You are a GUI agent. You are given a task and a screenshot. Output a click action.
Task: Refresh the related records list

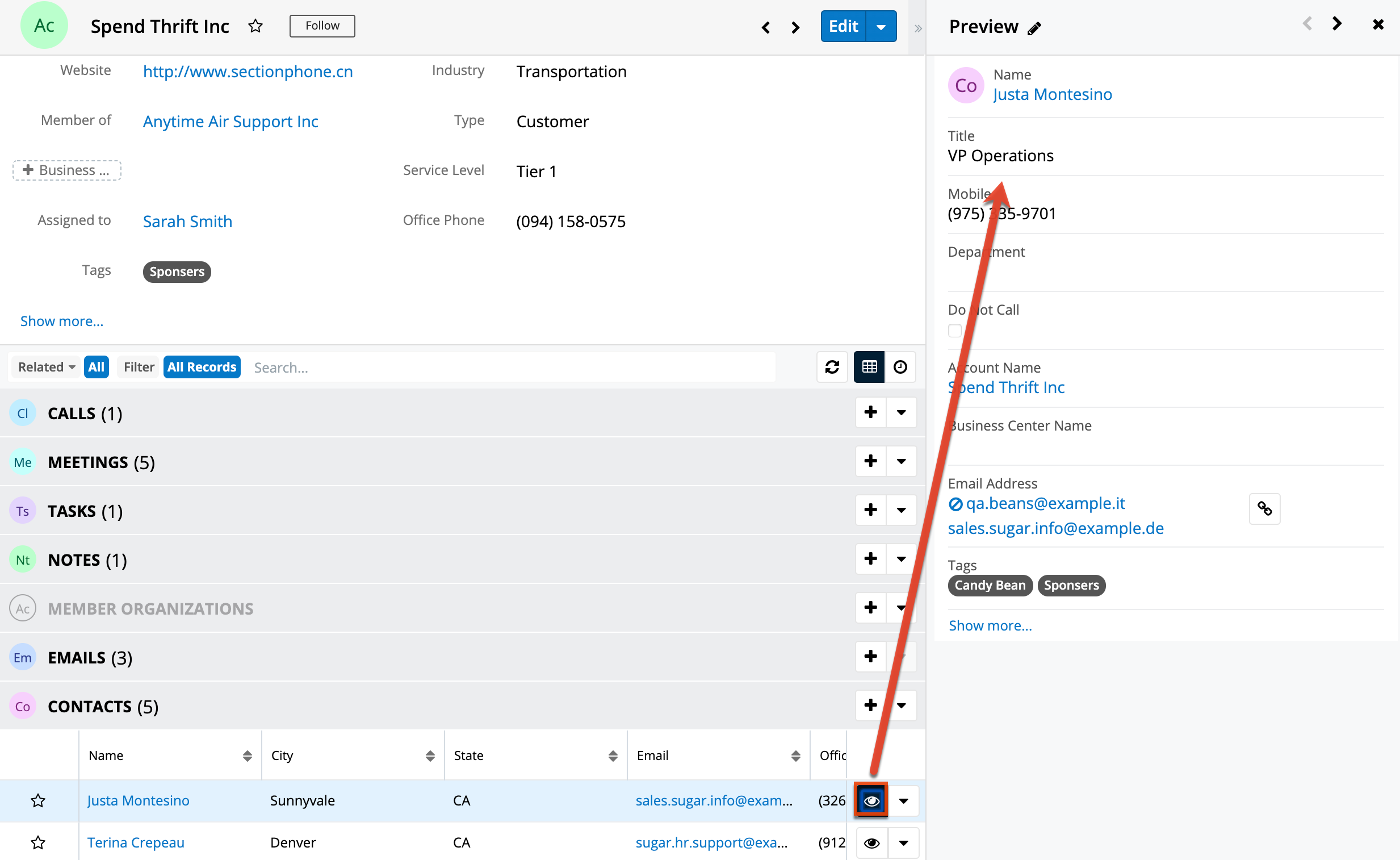(832, 368)
